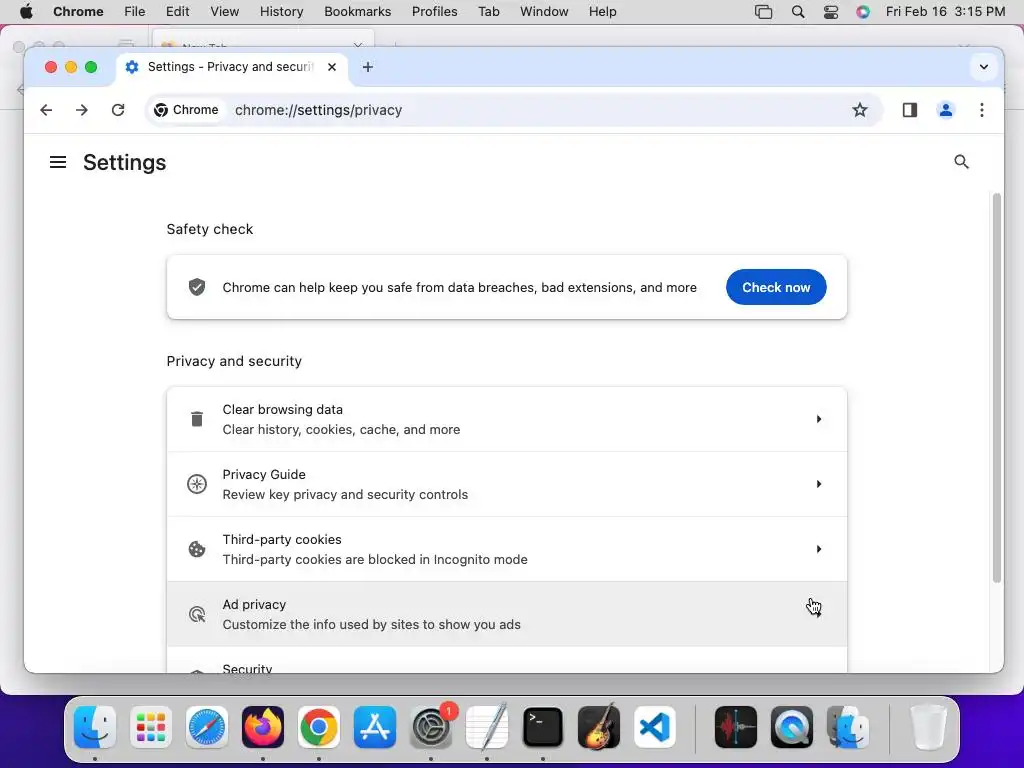Close the Settings tab
Viewport: 1024px width, 768px height.
[x=332, y=67]
